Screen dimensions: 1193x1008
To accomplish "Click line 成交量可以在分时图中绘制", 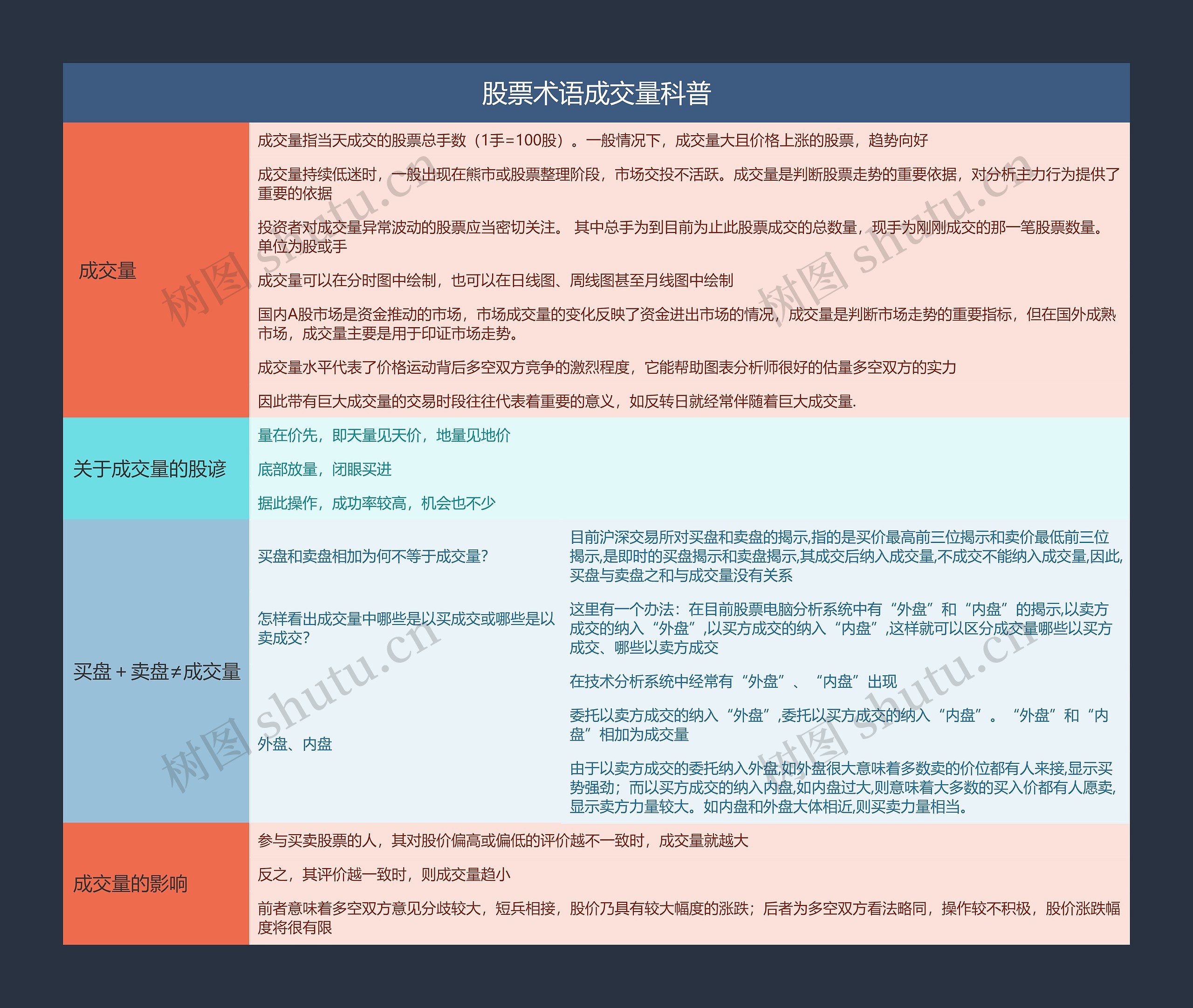I will pyautogui.click(x=495, y=280).
